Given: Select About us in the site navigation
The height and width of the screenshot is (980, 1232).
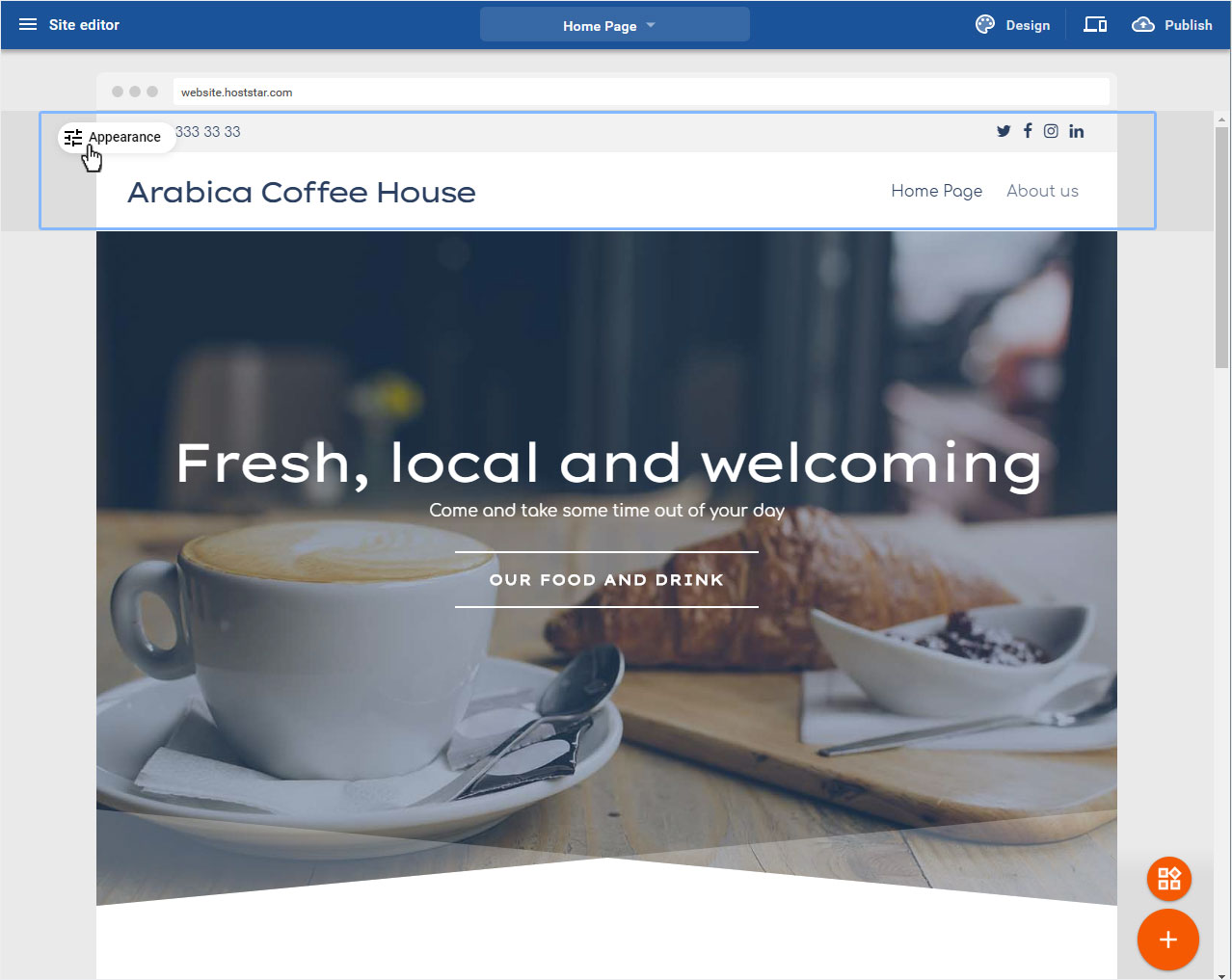Looking at the screenshot, I should click(x=1042, y=191).
